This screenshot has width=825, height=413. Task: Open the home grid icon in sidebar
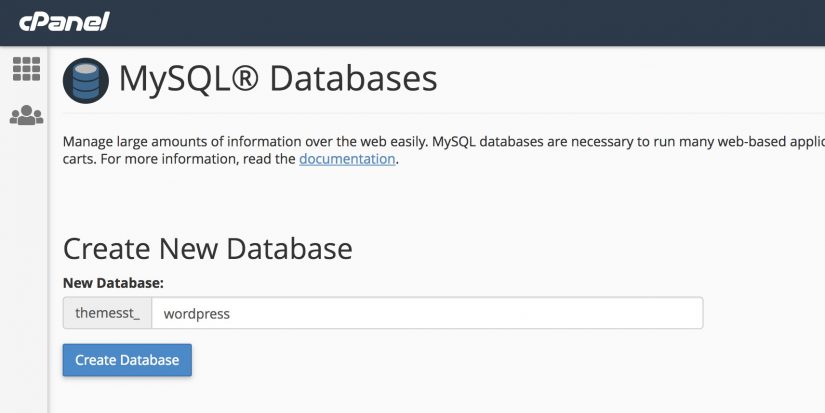pyautogui.click(x=26, y=69)
